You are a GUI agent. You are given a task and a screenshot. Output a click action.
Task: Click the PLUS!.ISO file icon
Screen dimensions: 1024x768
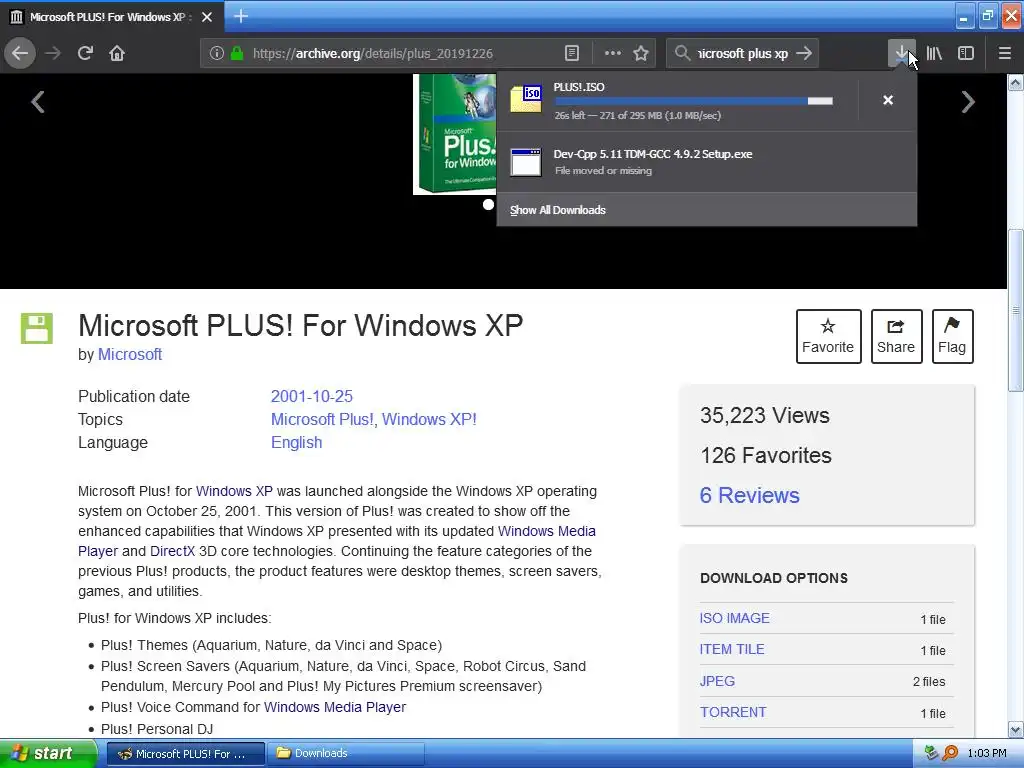click(526, 99)
